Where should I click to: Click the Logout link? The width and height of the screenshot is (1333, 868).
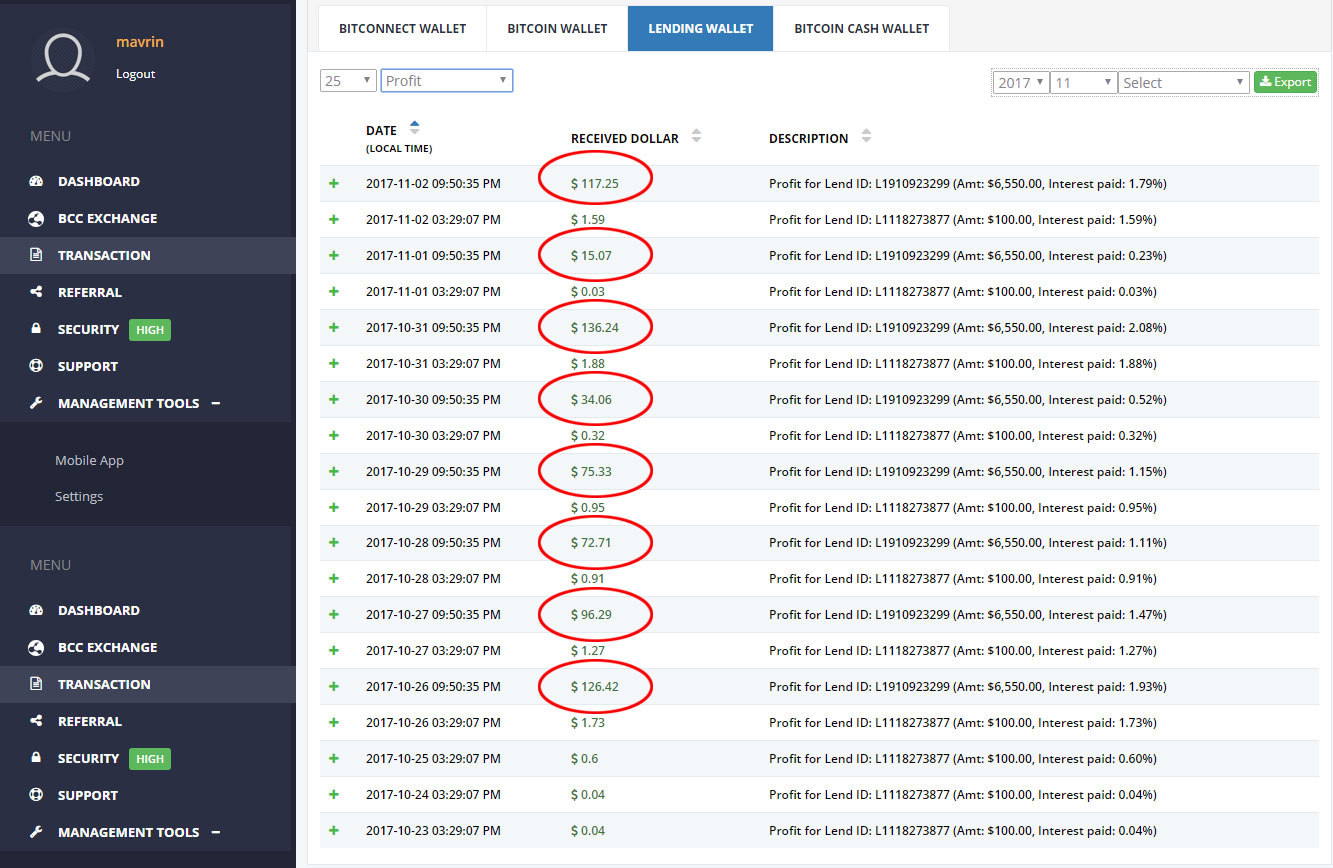tap(135, 74)
